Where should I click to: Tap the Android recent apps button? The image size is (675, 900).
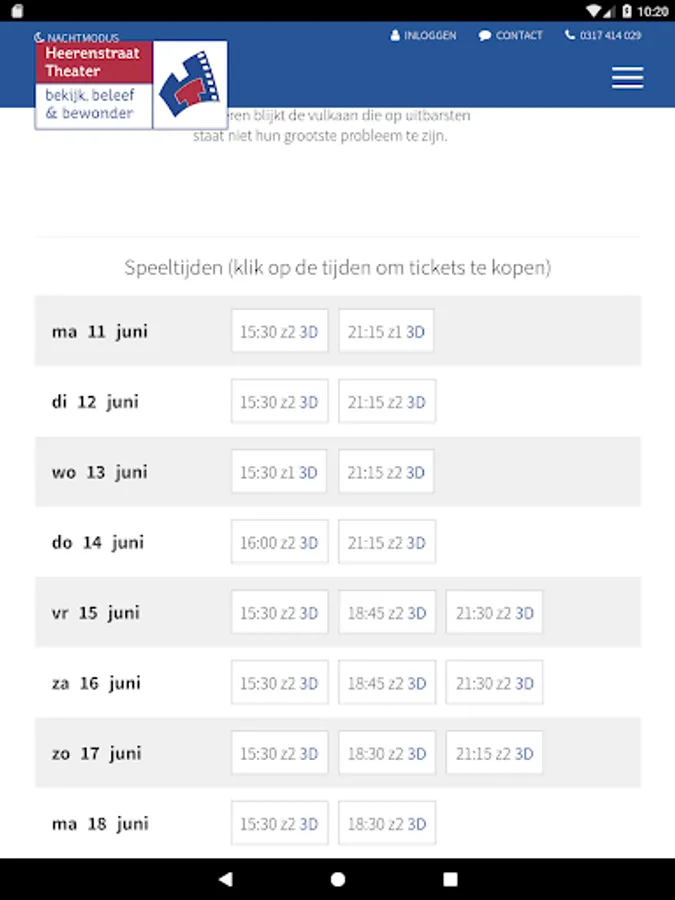451,879
